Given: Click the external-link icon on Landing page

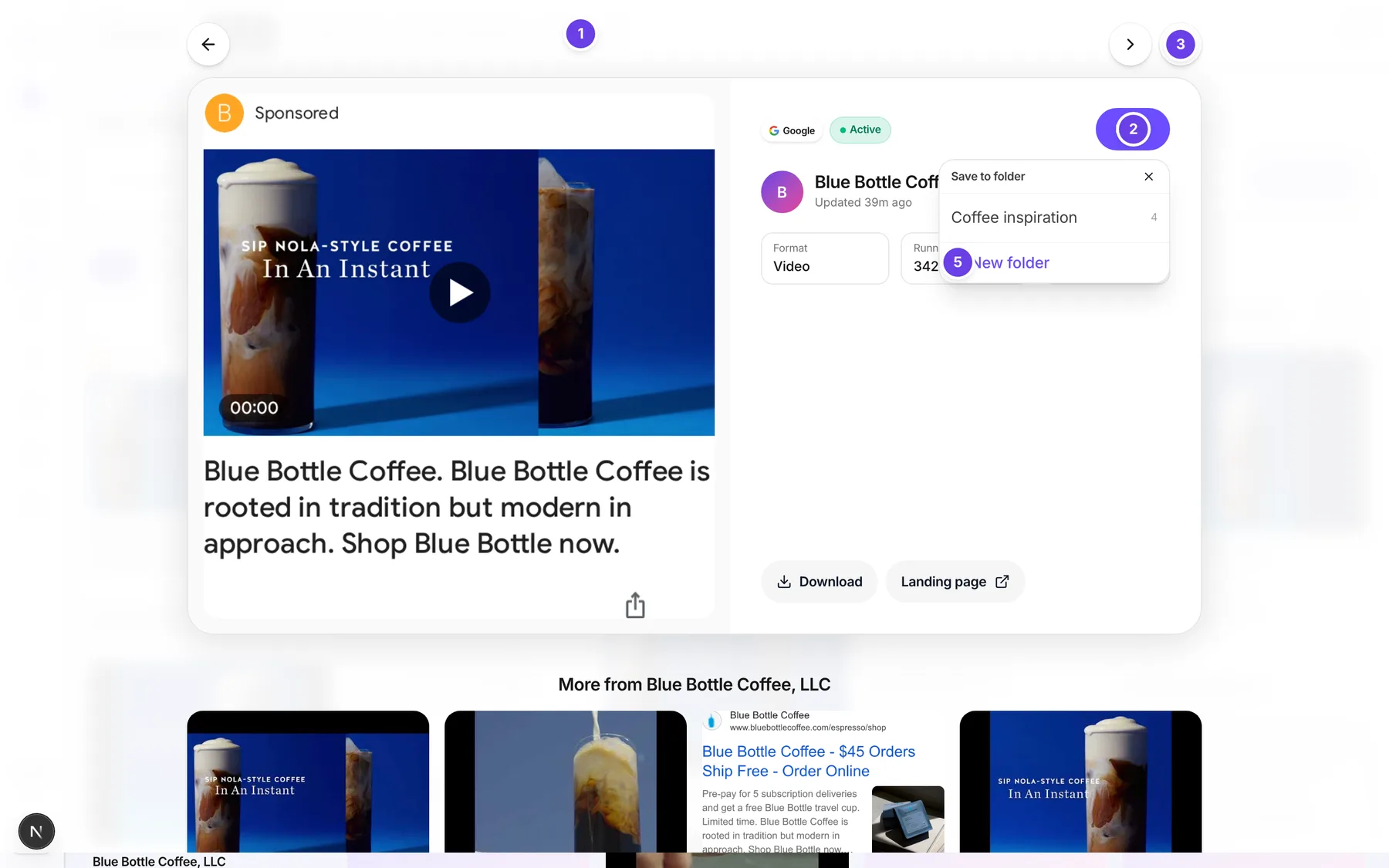Looking at the screenshot, I should pos(1002,582).
